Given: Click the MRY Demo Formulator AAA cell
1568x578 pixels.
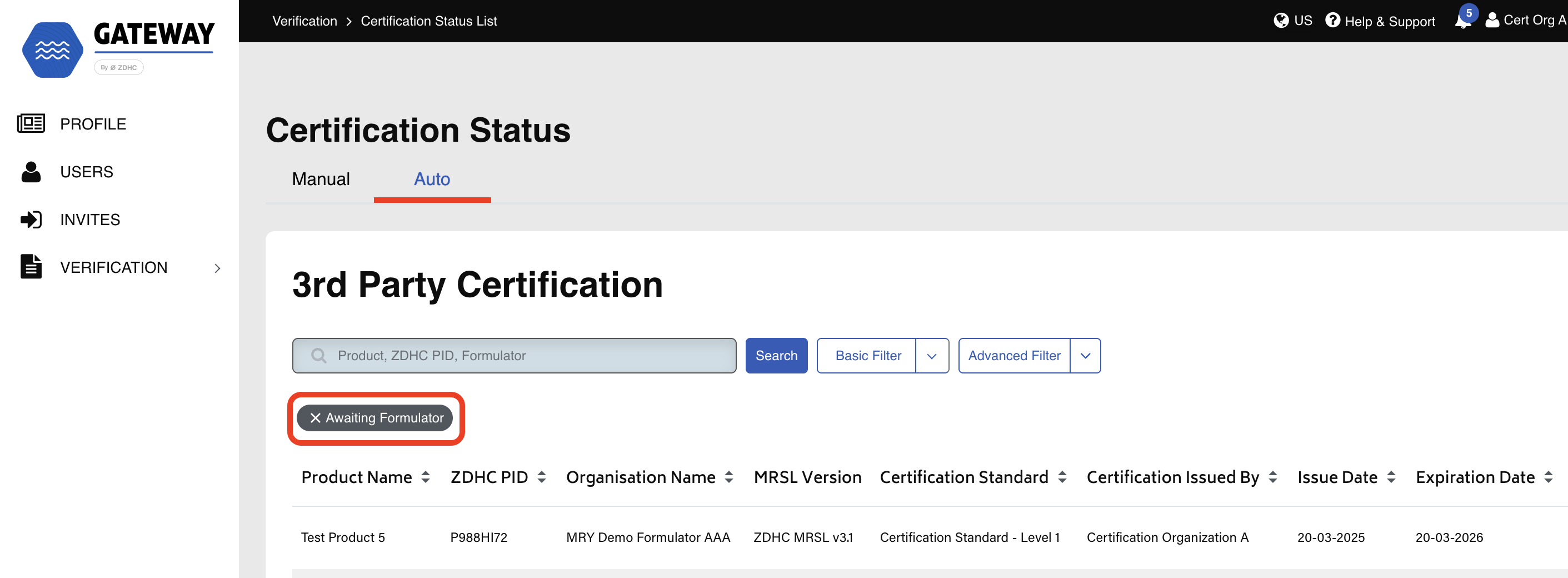Looking at the screenshot, I should [648, 537].
